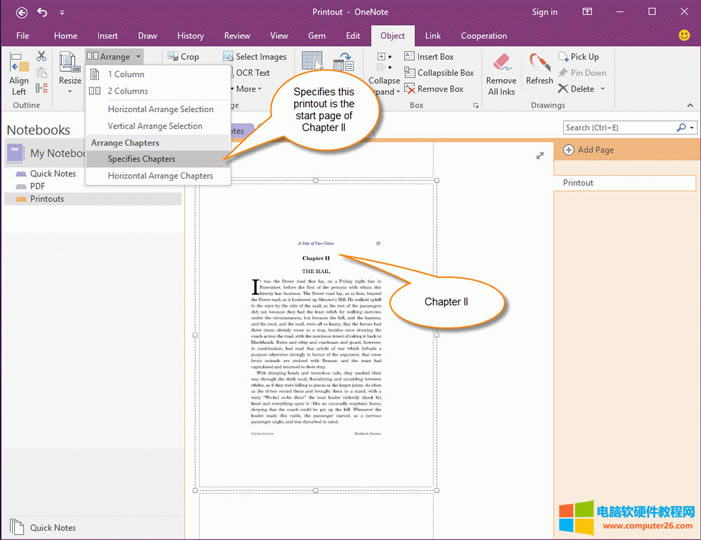Expand the page view arrow icon

540,155
